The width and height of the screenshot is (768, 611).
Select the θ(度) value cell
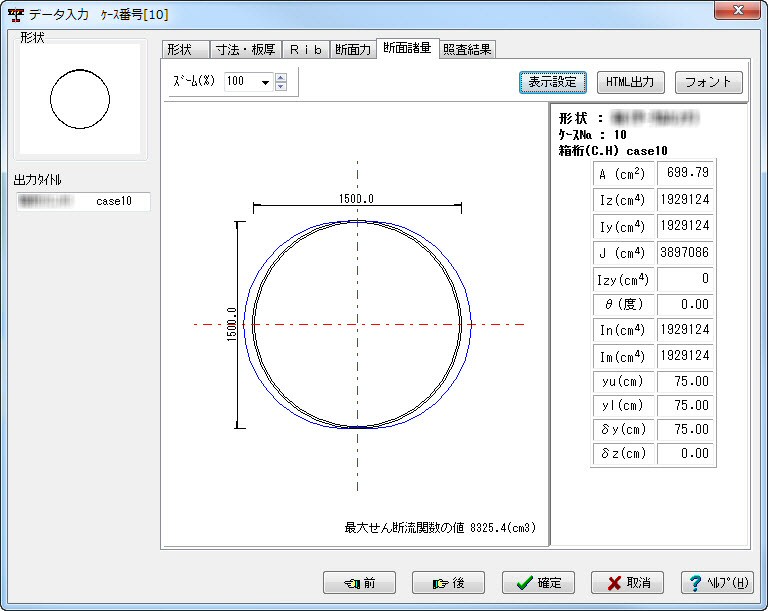coord(685,304)
